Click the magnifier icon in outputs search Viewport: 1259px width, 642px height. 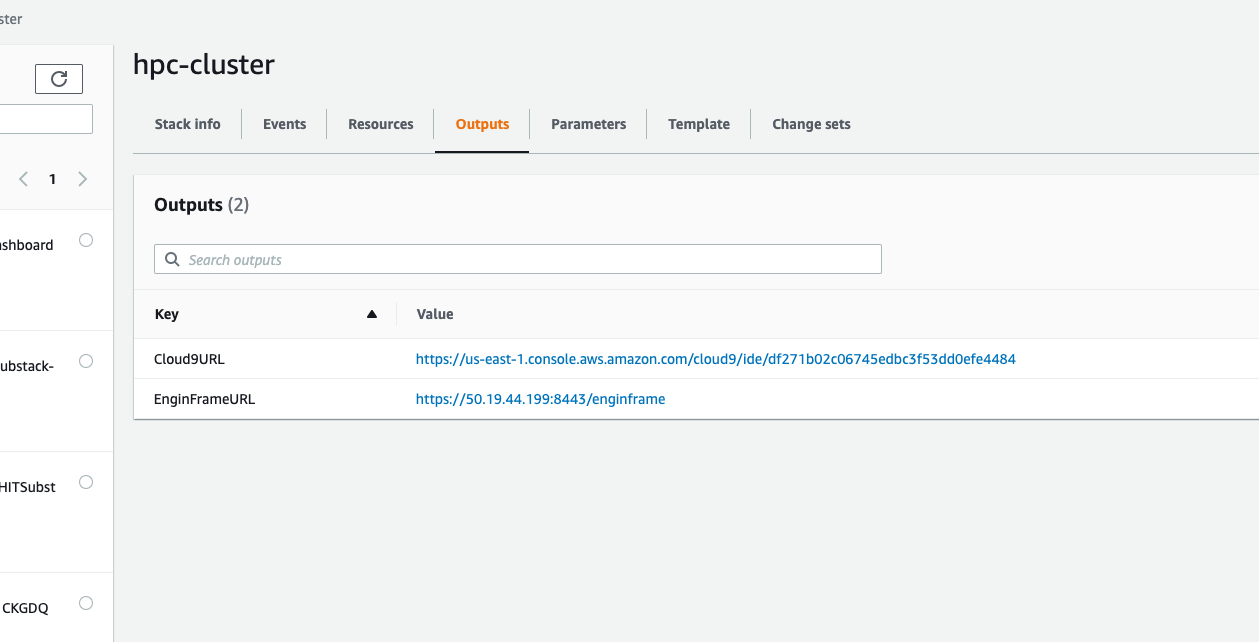point(172,259)
